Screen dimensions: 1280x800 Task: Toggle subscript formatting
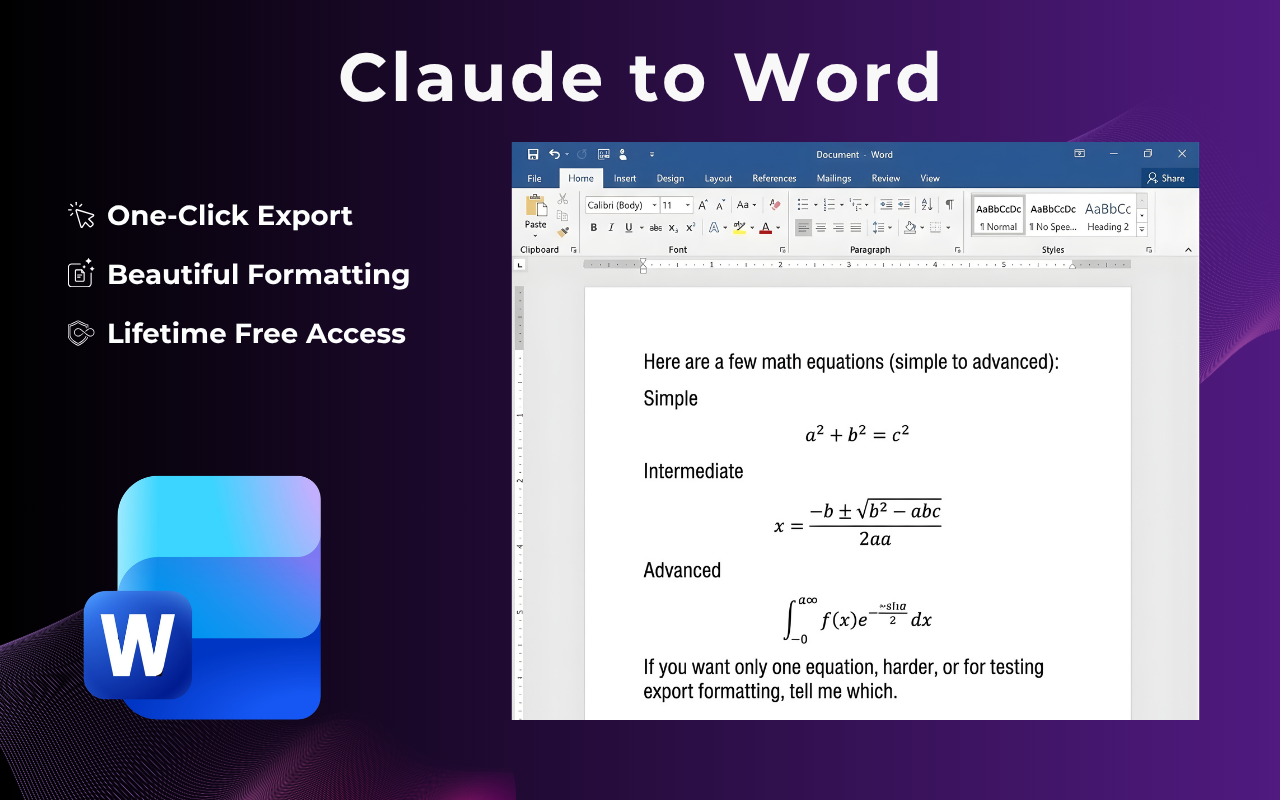673,228
